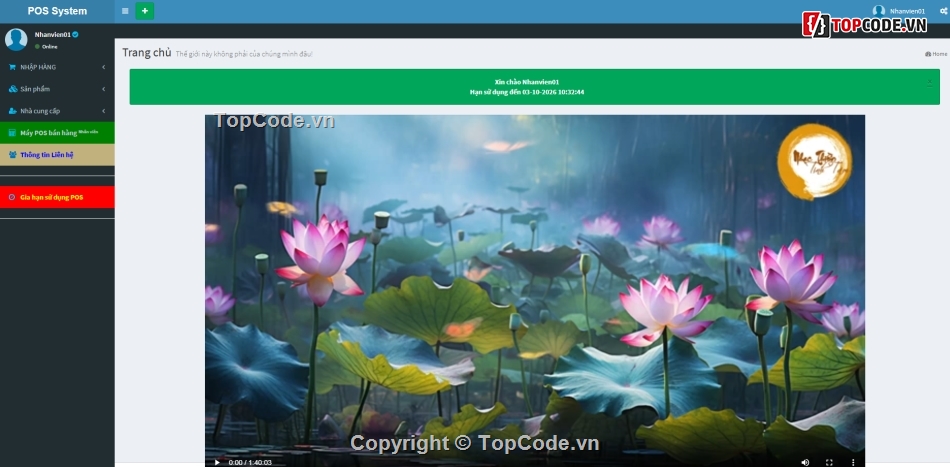Image resolution: width=950 pixels, height=467 pixels.
Task: Play the lotus video
Action: (x=217, y=462)
